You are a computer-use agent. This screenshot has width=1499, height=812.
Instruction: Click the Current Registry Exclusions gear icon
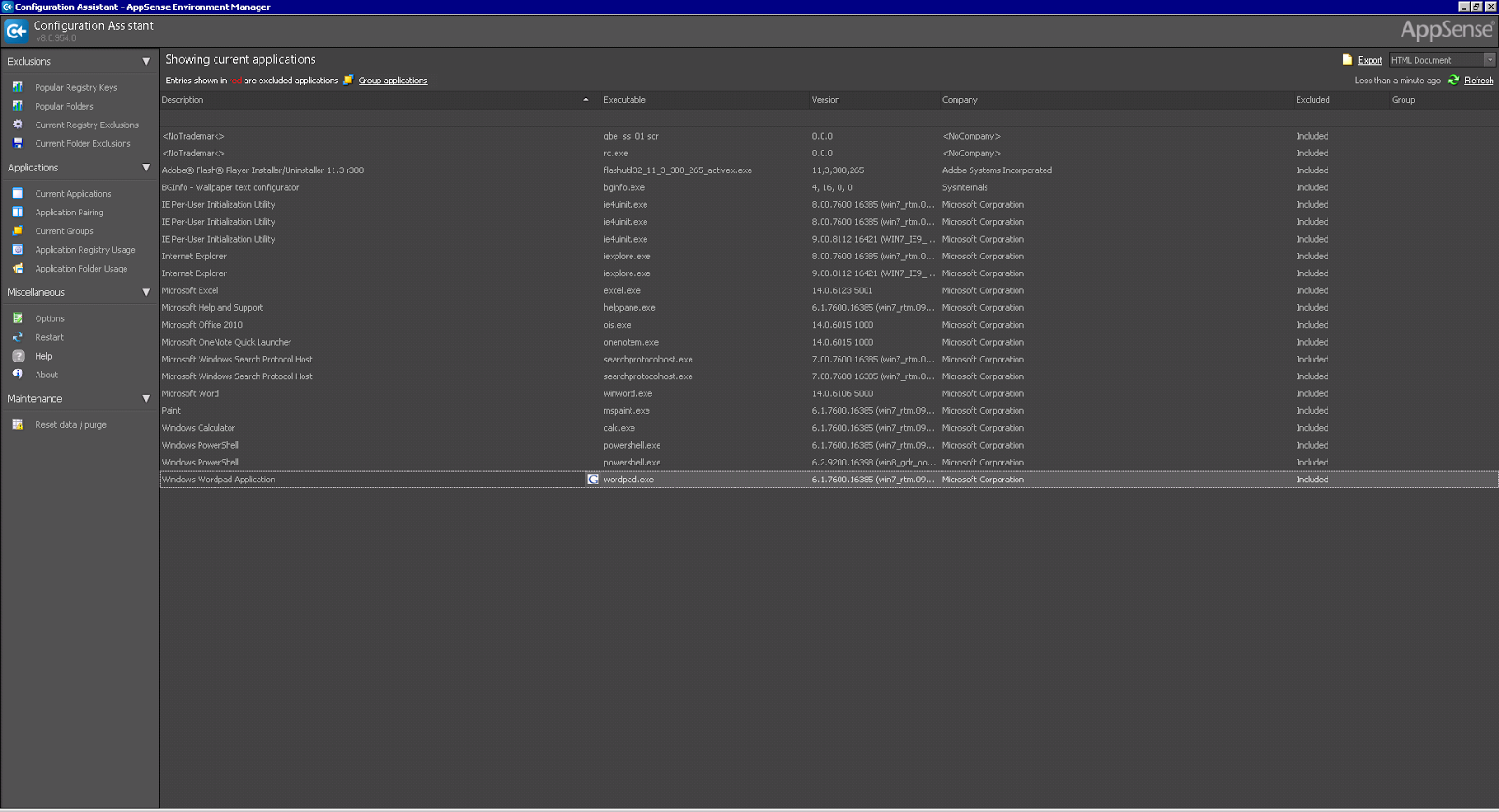pyautogui.click(x=18, y=125)
